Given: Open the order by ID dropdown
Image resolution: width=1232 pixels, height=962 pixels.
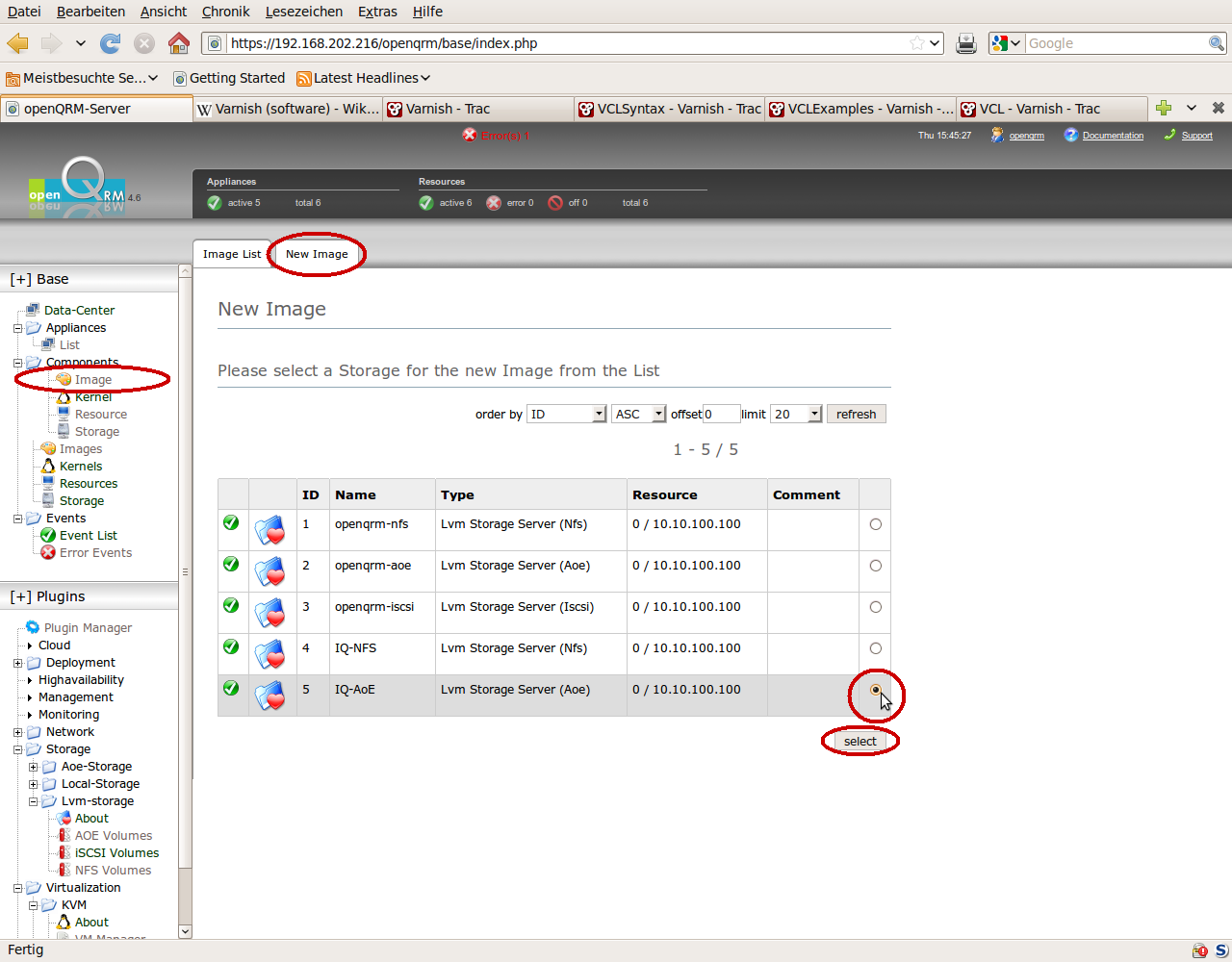Looking at the screenshot, I should tap(566, 414).
